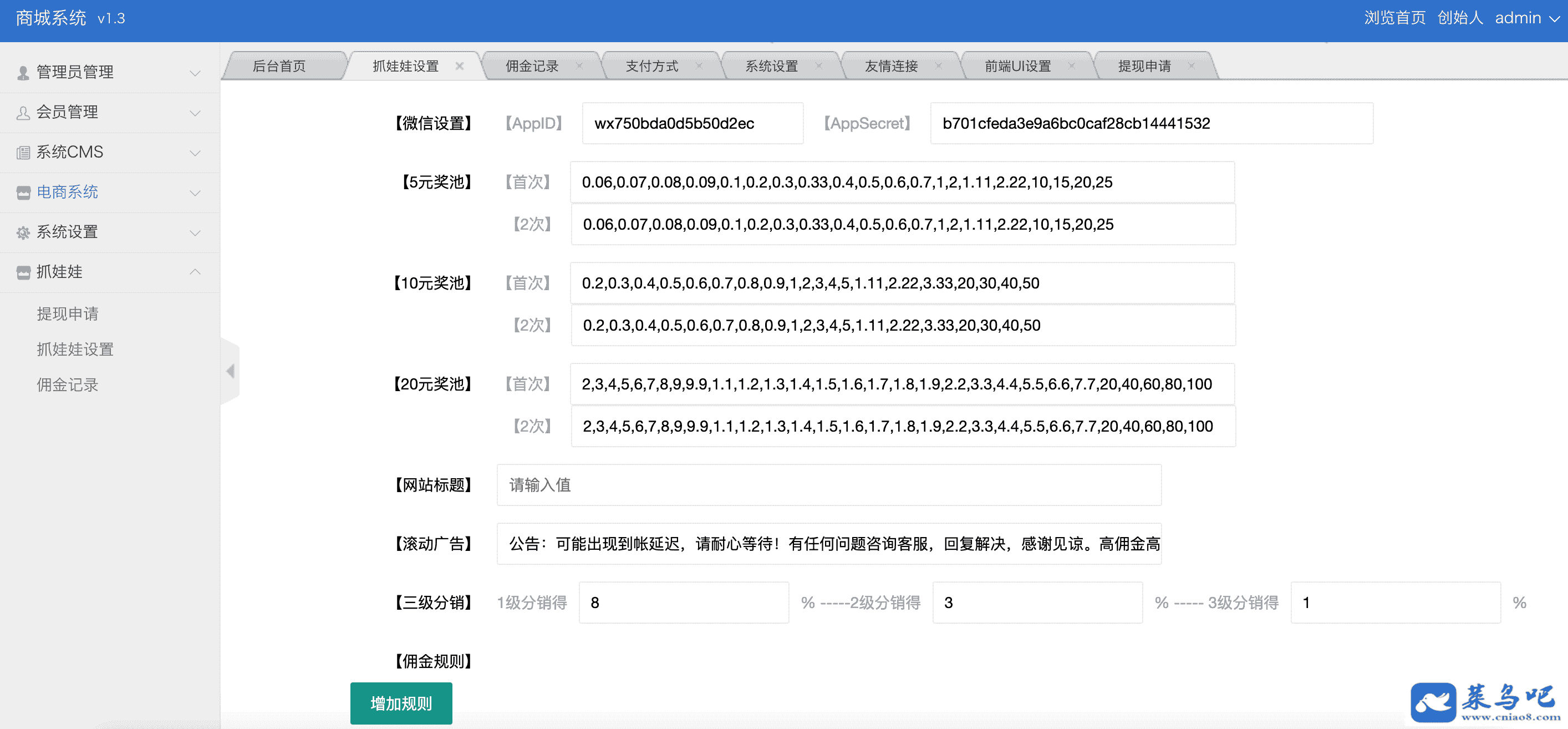The width and height of the screenshot is (1568, 729).
Task: Click the 电商系统 shop icon
Action: pos(23,193)
